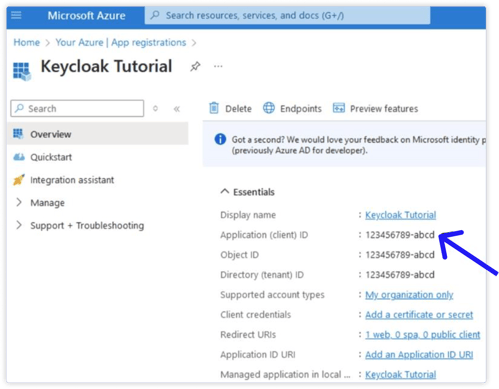Viewport: 499px width, 389px height.
Task: Click the Delete toolbar button
Action: coord(230,108)
